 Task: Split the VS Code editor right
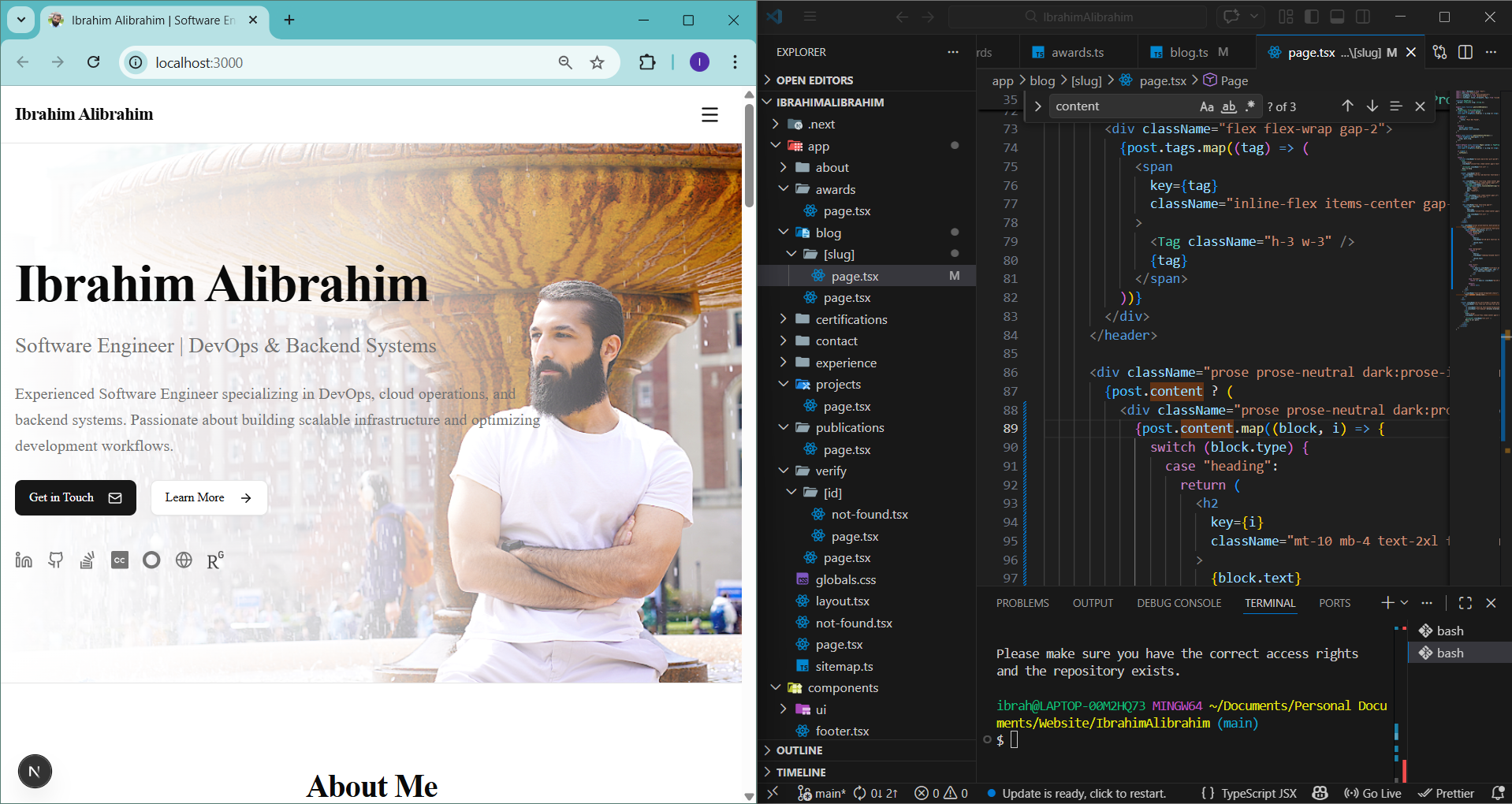coord(1465,52)
